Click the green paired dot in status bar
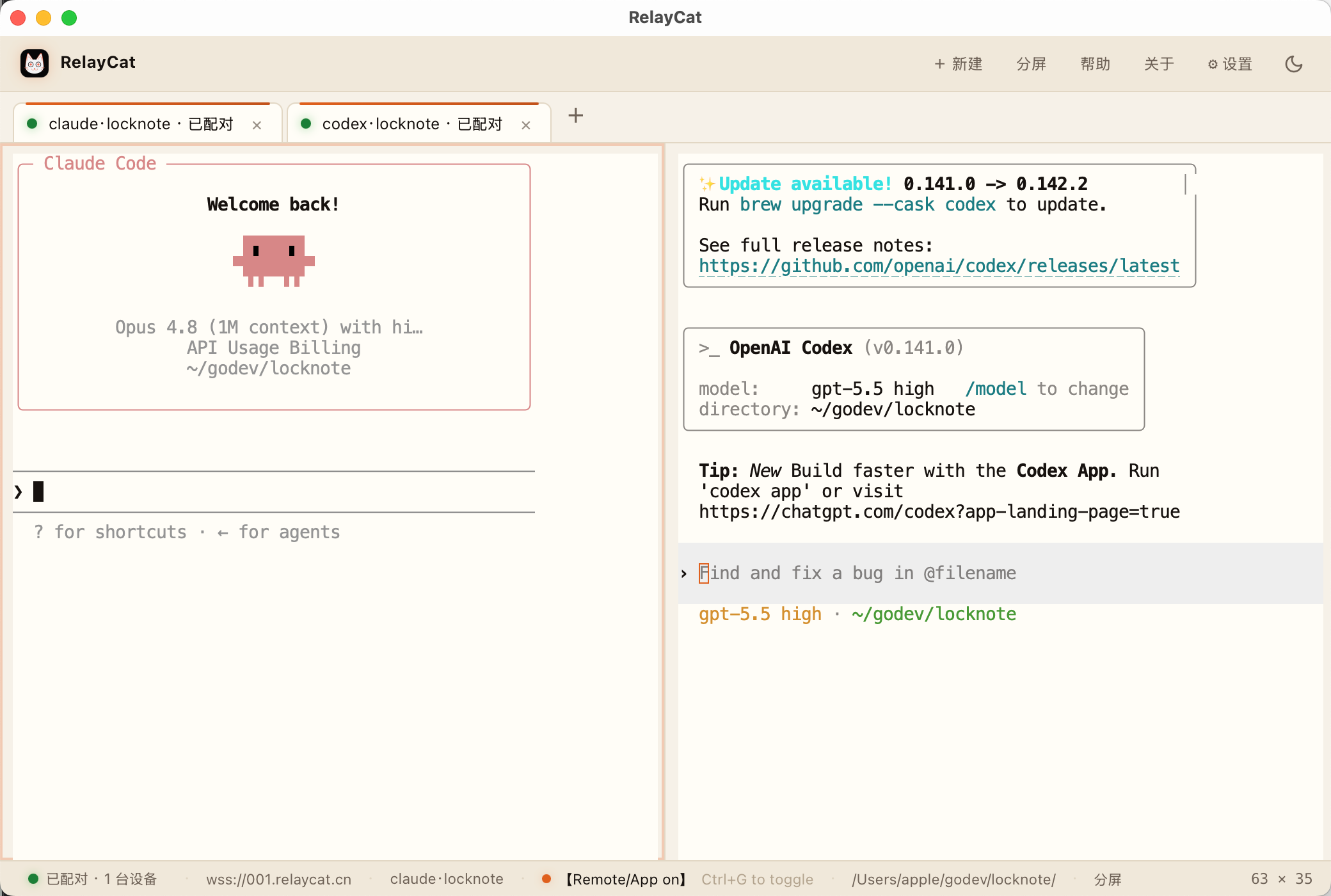This screenshot has height=896, width=1331. 33,879
